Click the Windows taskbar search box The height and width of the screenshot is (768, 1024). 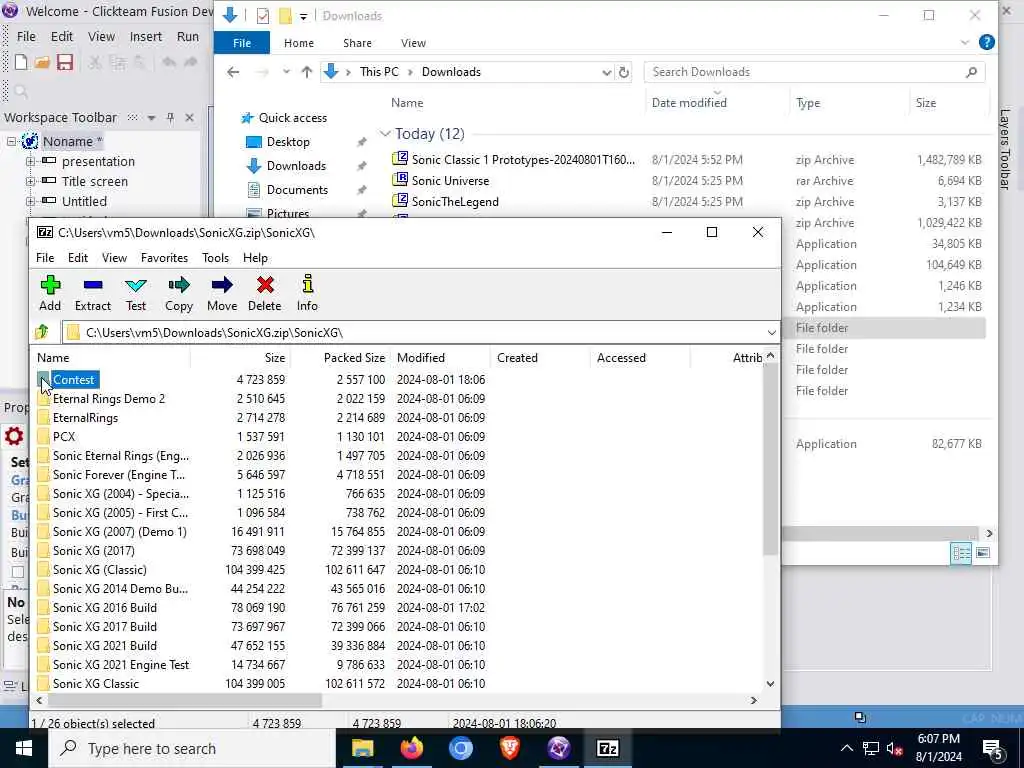coord(192,748)
